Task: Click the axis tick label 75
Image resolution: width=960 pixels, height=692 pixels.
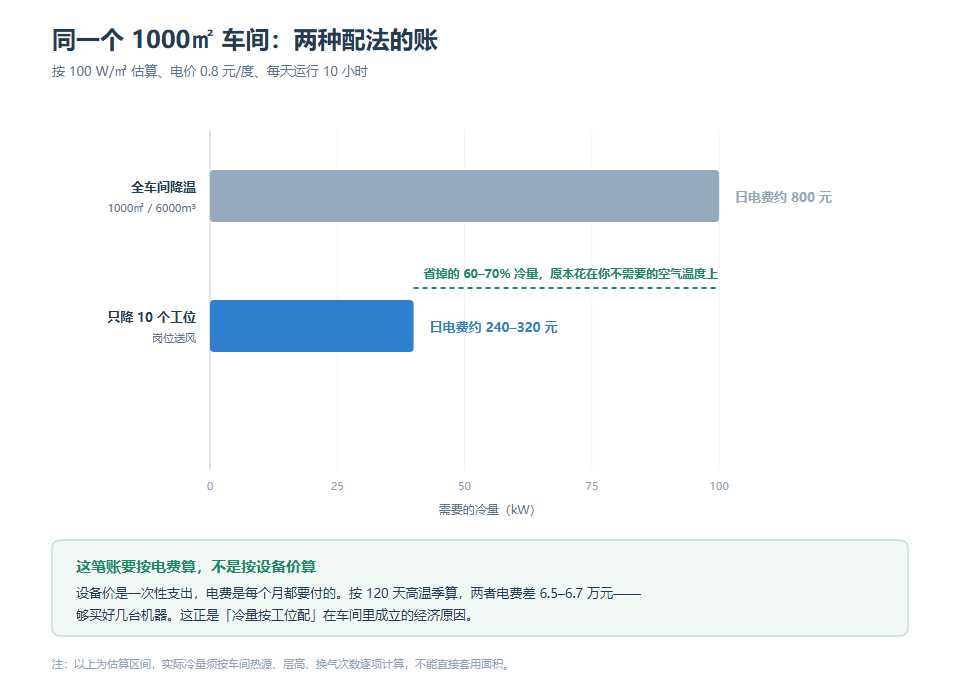Action: coord(591,486)
